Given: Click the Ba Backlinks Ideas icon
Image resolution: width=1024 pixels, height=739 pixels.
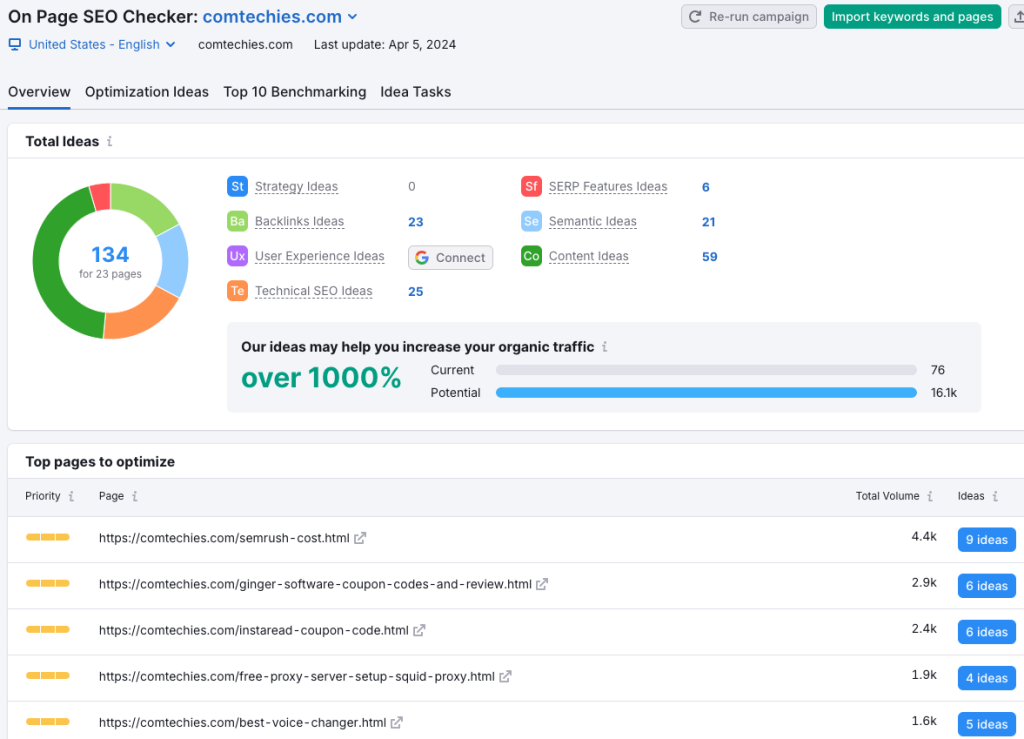Looking at the screenshot, I should (237, 221).
